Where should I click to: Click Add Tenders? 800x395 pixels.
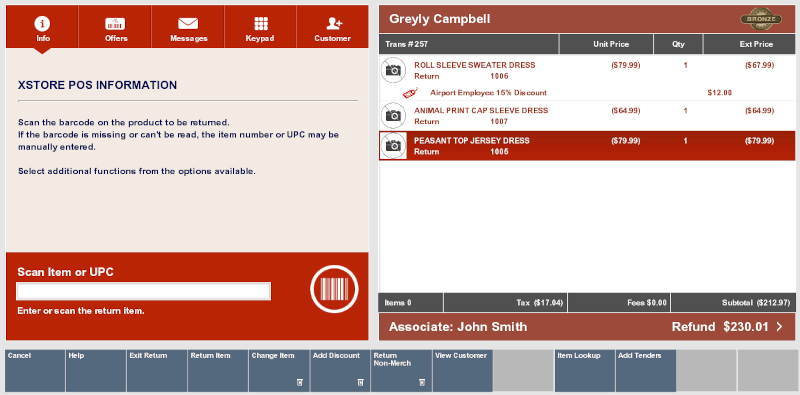(646, 371)
